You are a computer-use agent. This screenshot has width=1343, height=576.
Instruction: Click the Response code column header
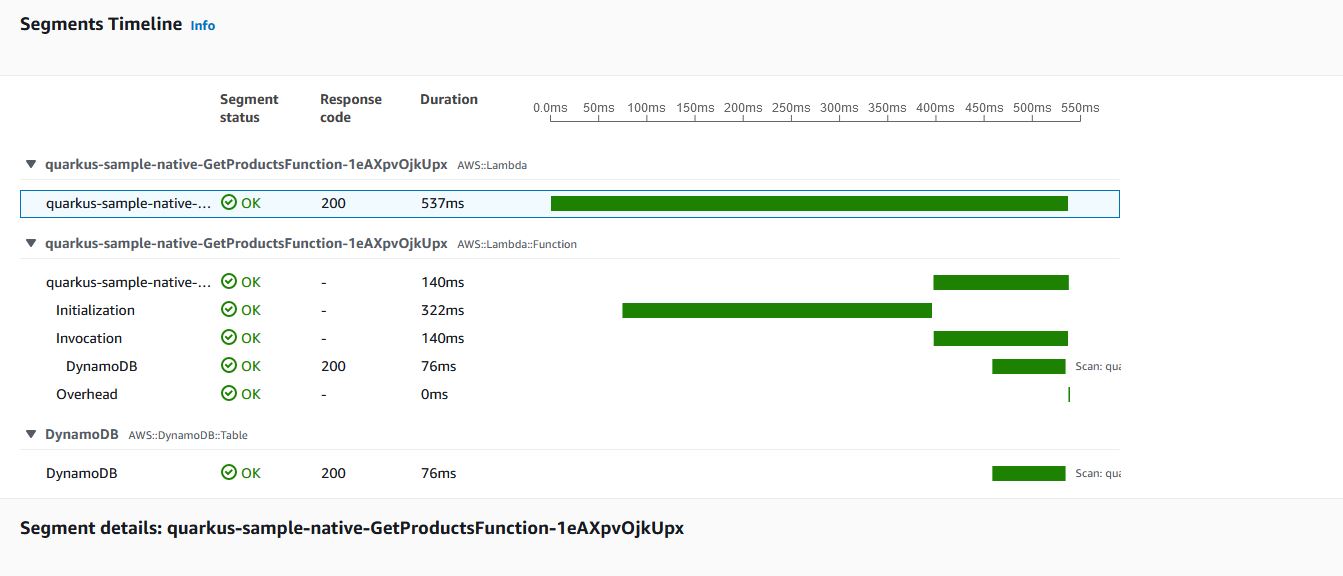click(351, 108)
